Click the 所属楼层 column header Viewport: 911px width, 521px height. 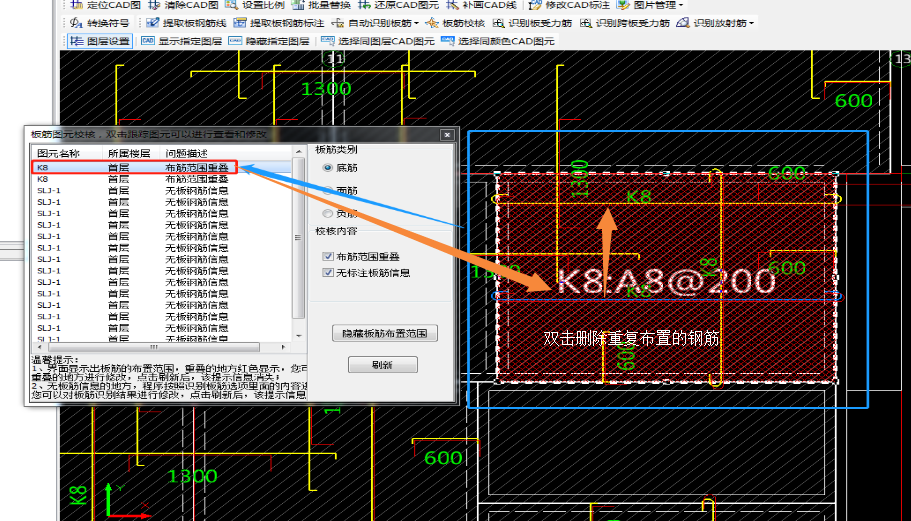coord(129,153)
